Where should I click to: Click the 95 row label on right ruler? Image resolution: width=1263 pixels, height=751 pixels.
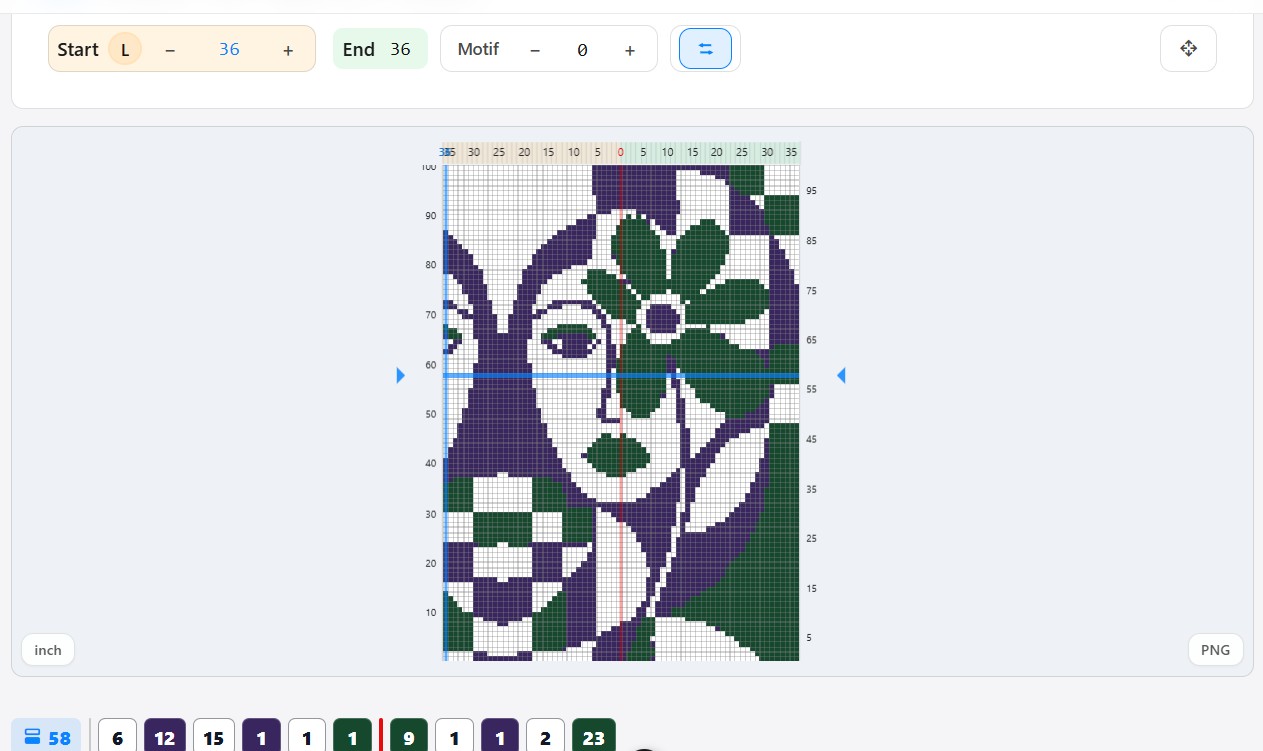pyautogui.click(x=812, y=190)
